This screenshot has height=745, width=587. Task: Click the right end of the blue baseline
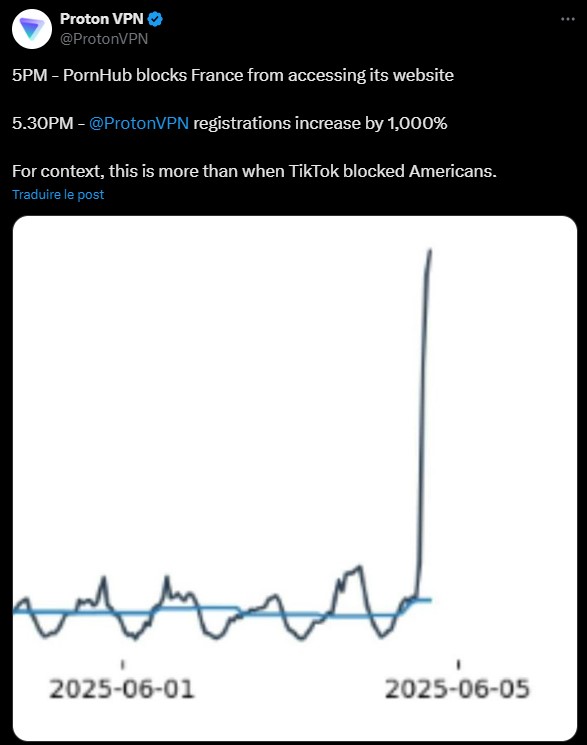[x=429, y=600]
